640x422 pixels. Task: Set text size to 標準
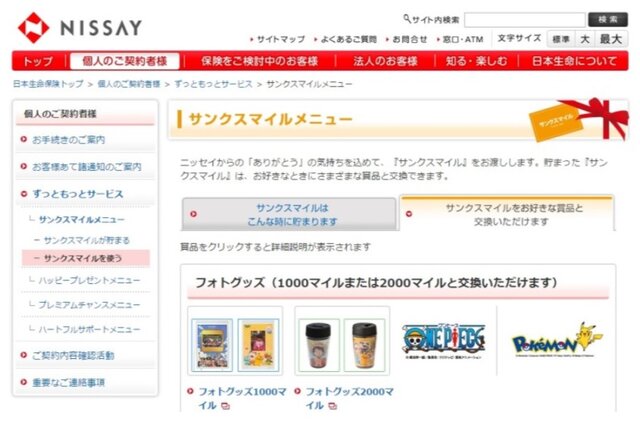click(x=561, y=39)
